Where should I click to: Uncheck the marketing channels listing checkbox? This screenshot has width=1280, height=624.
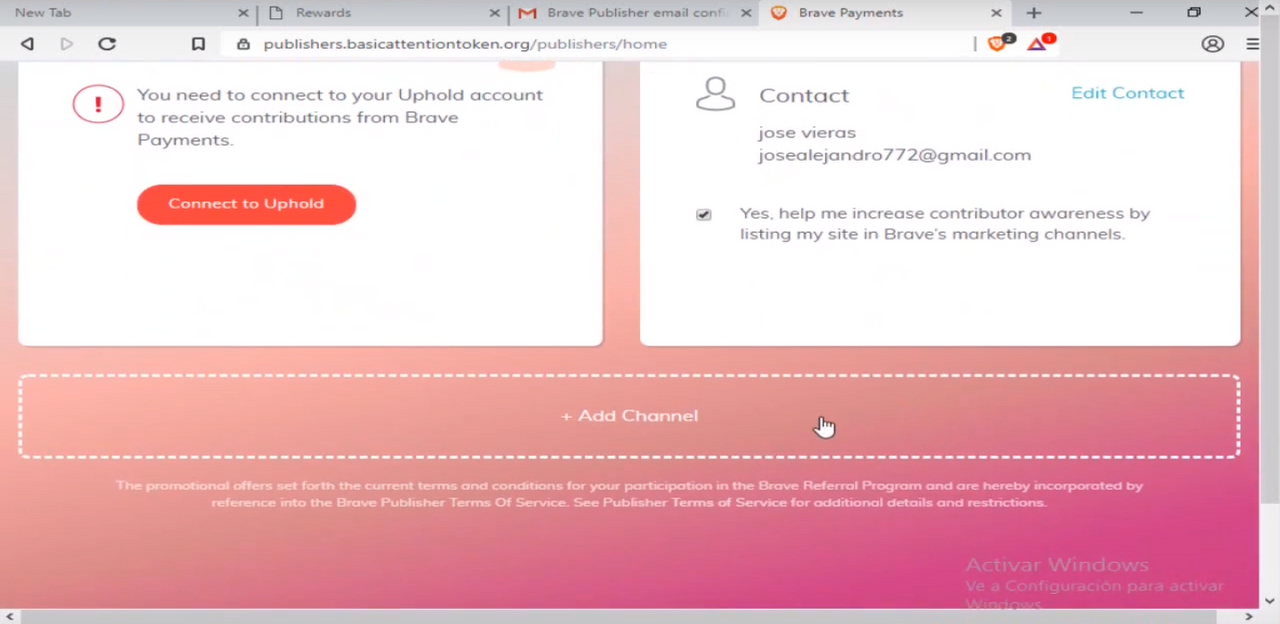pyautogui.click(x=704, y=215)
